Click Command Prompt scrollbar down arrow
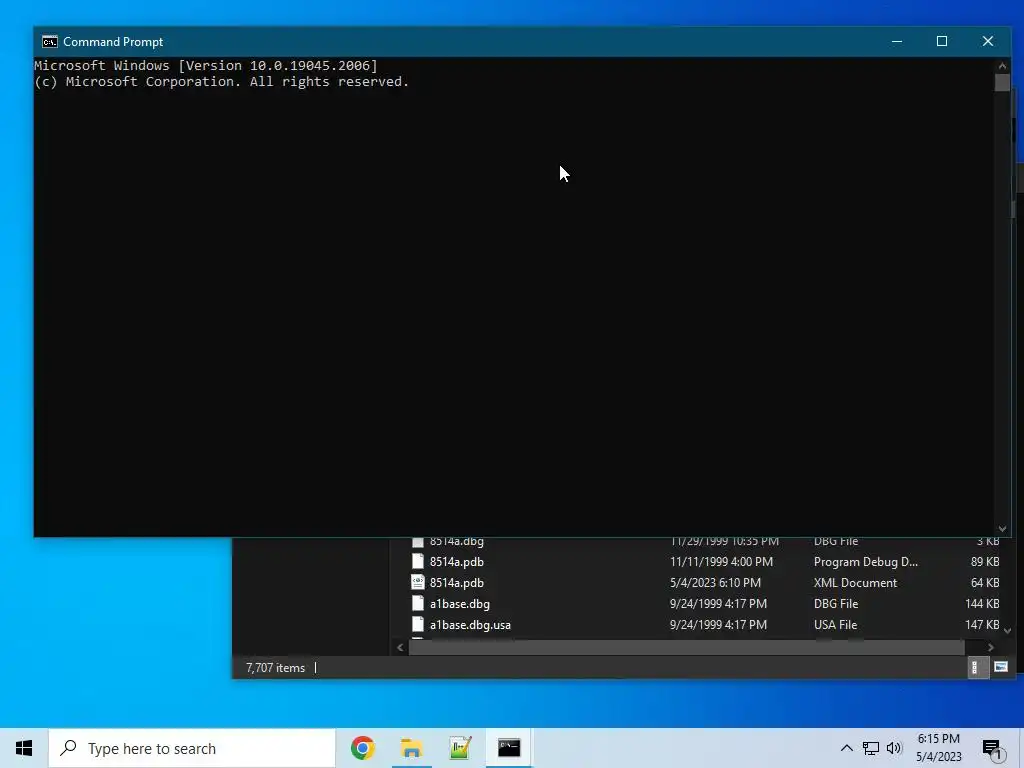 [1002, 529]
